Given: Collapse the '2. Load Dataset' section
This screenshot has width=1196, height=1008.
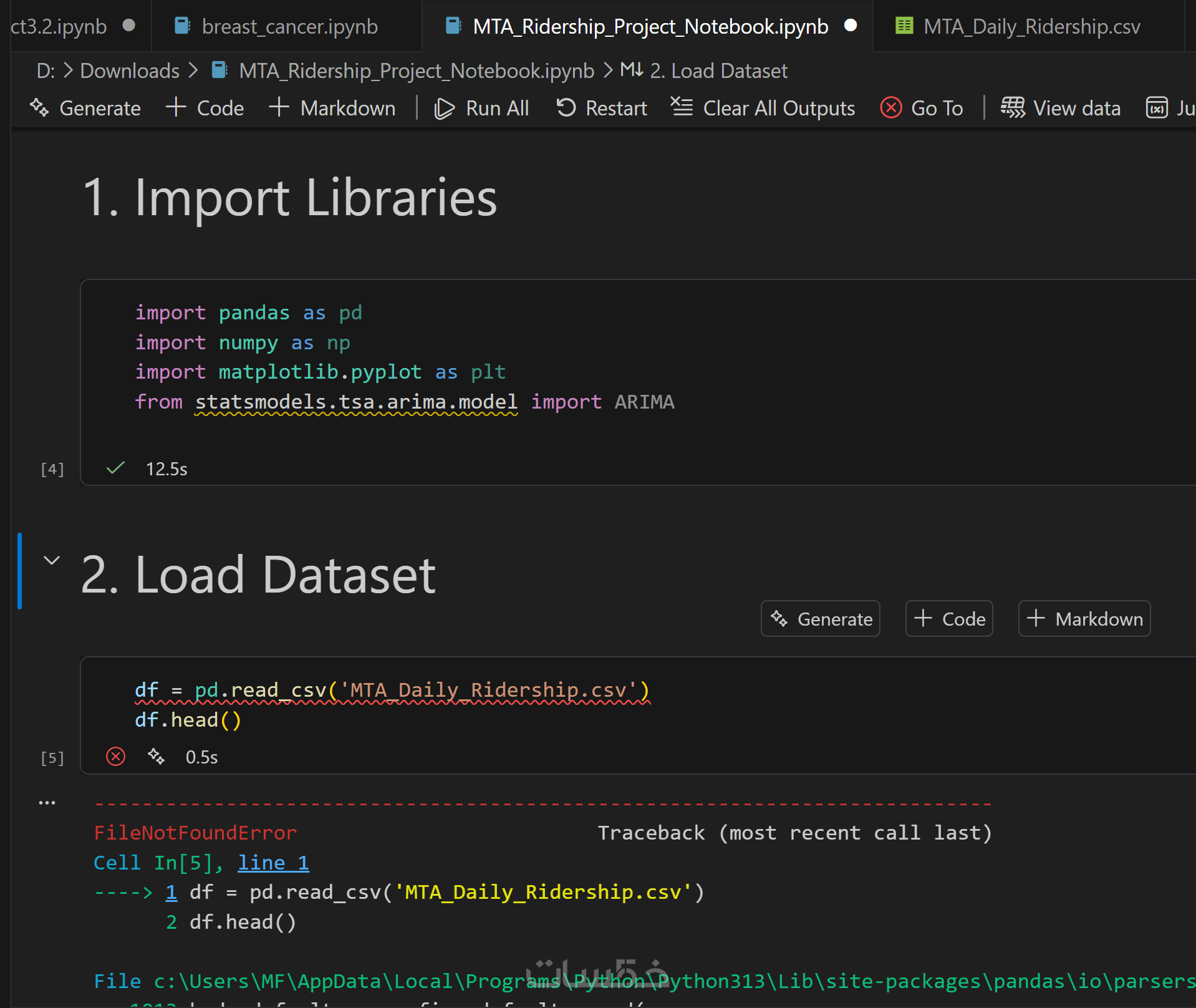Looking at the screenshot, I should [x=52, y=560].
